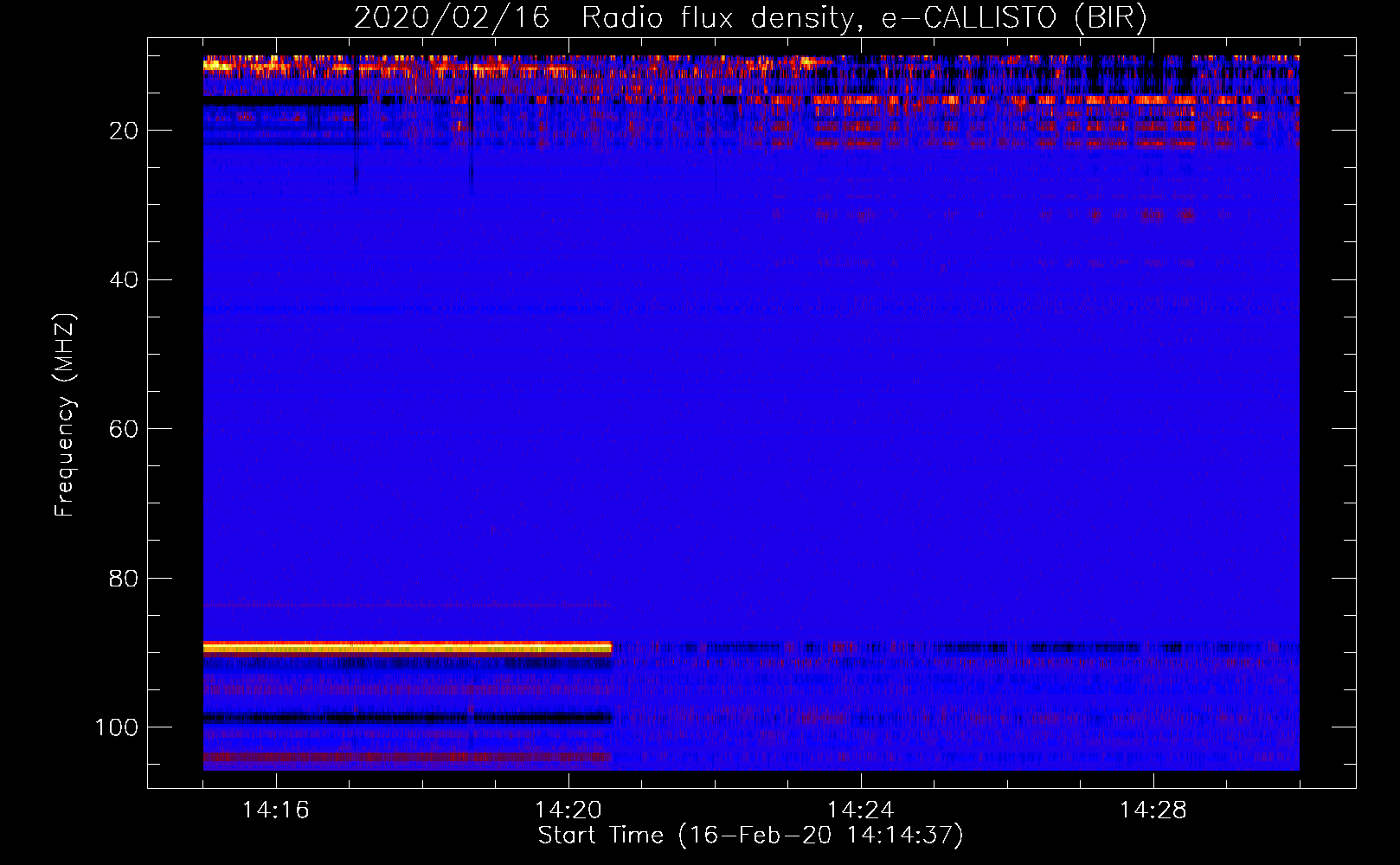Click the "Start Time (16-Feb-20 14:14:37)" label
This screenshot has width=1400, height=865.
pyautogui.click(x=750, y=836)
